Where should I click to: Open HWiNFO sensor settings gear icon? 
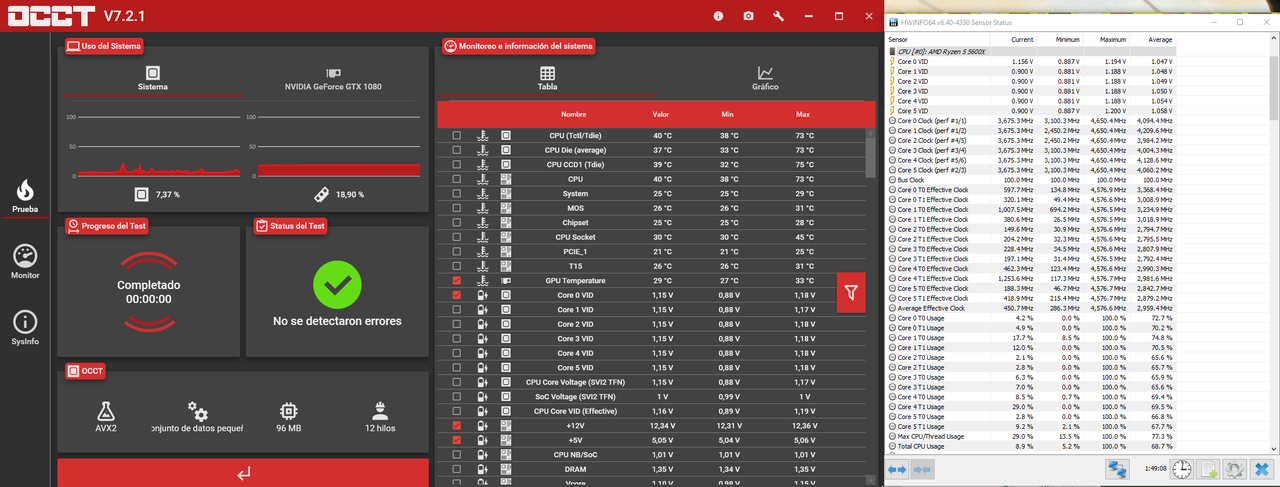click(x=1235, y=468)
